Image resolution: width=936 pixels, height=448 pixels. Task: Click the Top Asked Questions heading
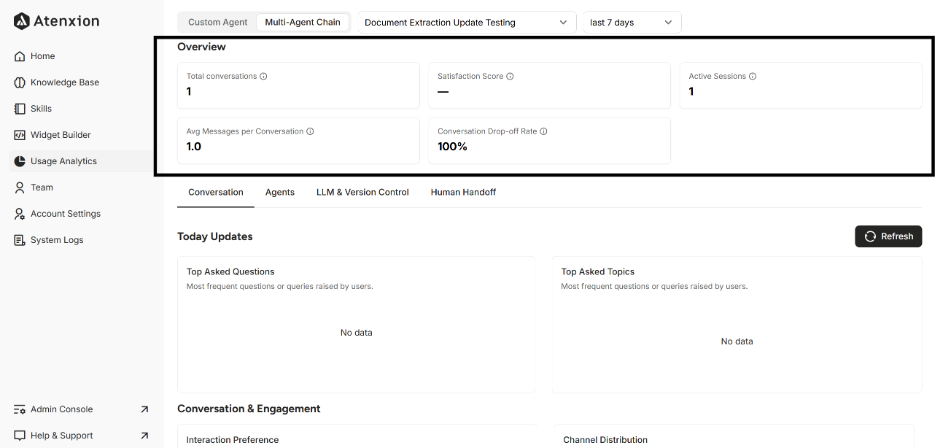(230, 272)
